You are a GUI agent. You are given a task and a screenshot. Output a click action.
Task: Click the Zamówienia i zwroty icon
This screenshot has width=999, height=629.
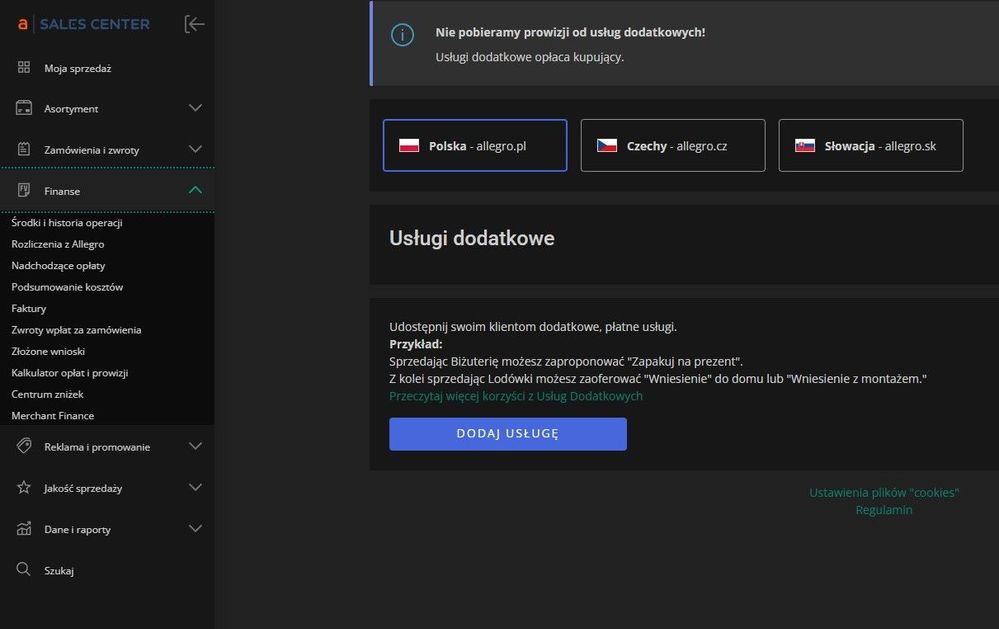coord(24,149)
